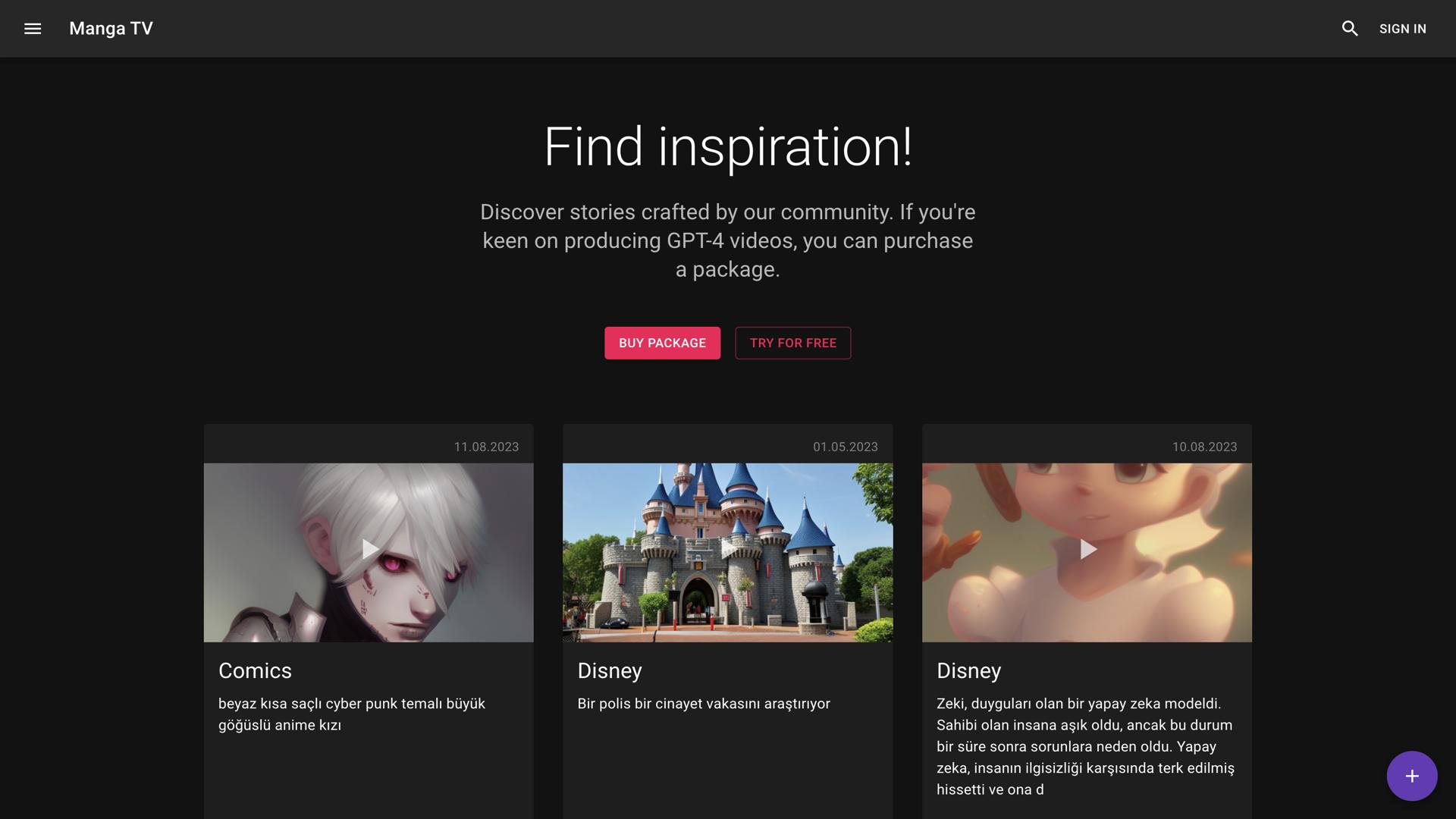Viewport: 1456px width, 819px height.
Task: Open the Disney title on third card
Action: pos(968,670)
